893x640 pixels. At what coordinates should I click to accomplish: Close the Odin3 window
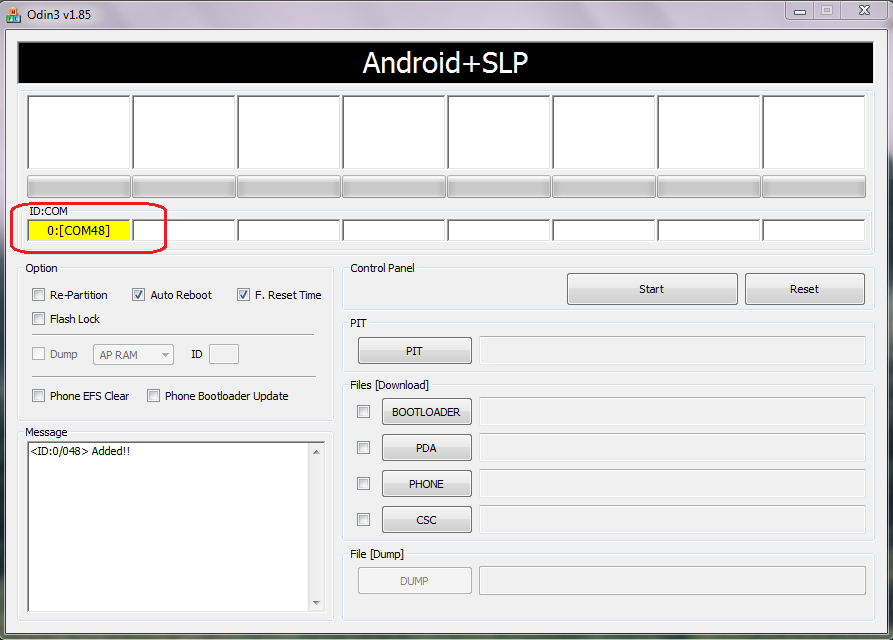point(865,11)
